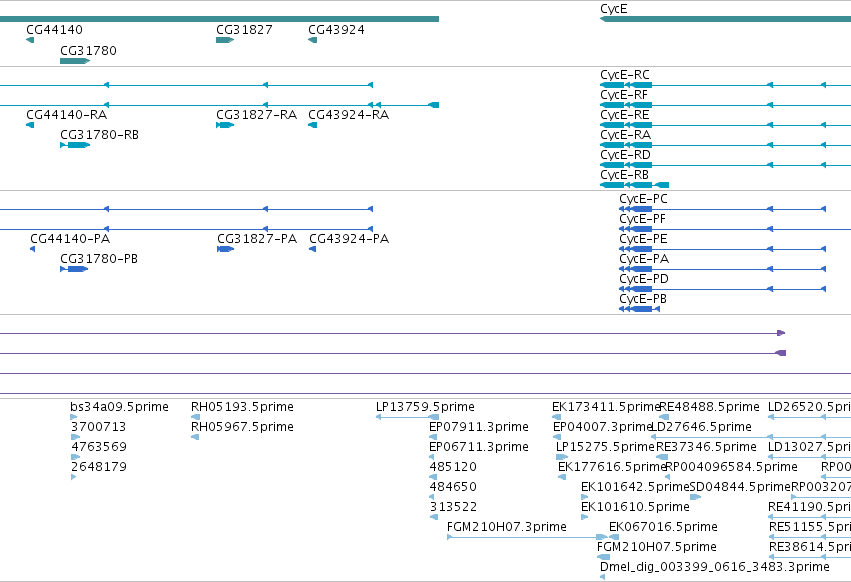851x582 pixels.
Task: Select the 484650 feature
Action: [431, 497]
